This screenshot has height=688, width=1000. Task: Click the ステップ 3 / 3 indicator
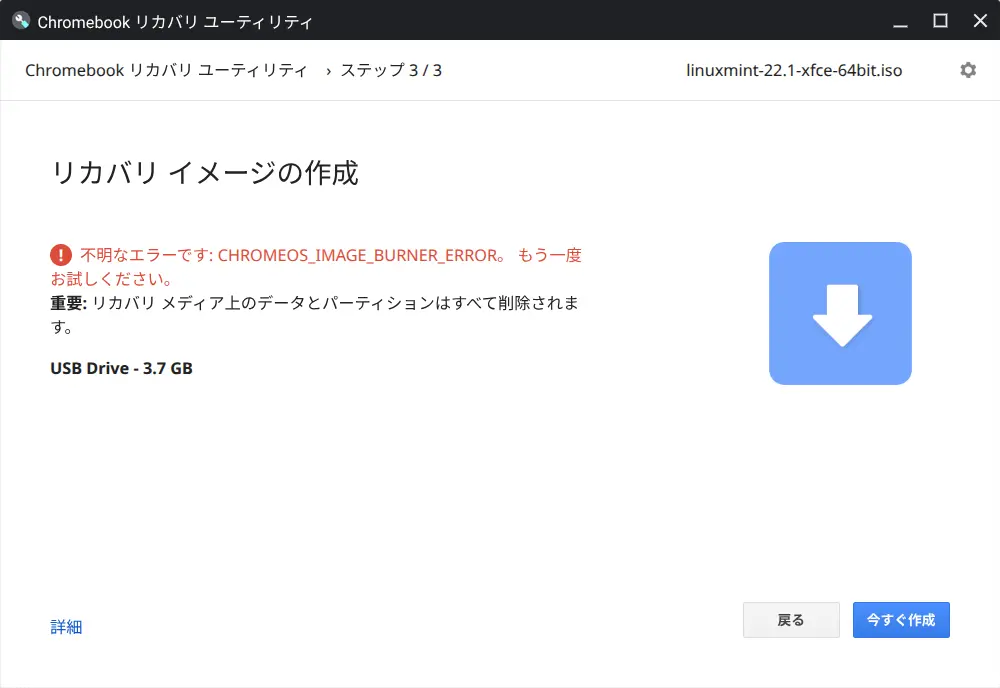[x=391, y=71]
